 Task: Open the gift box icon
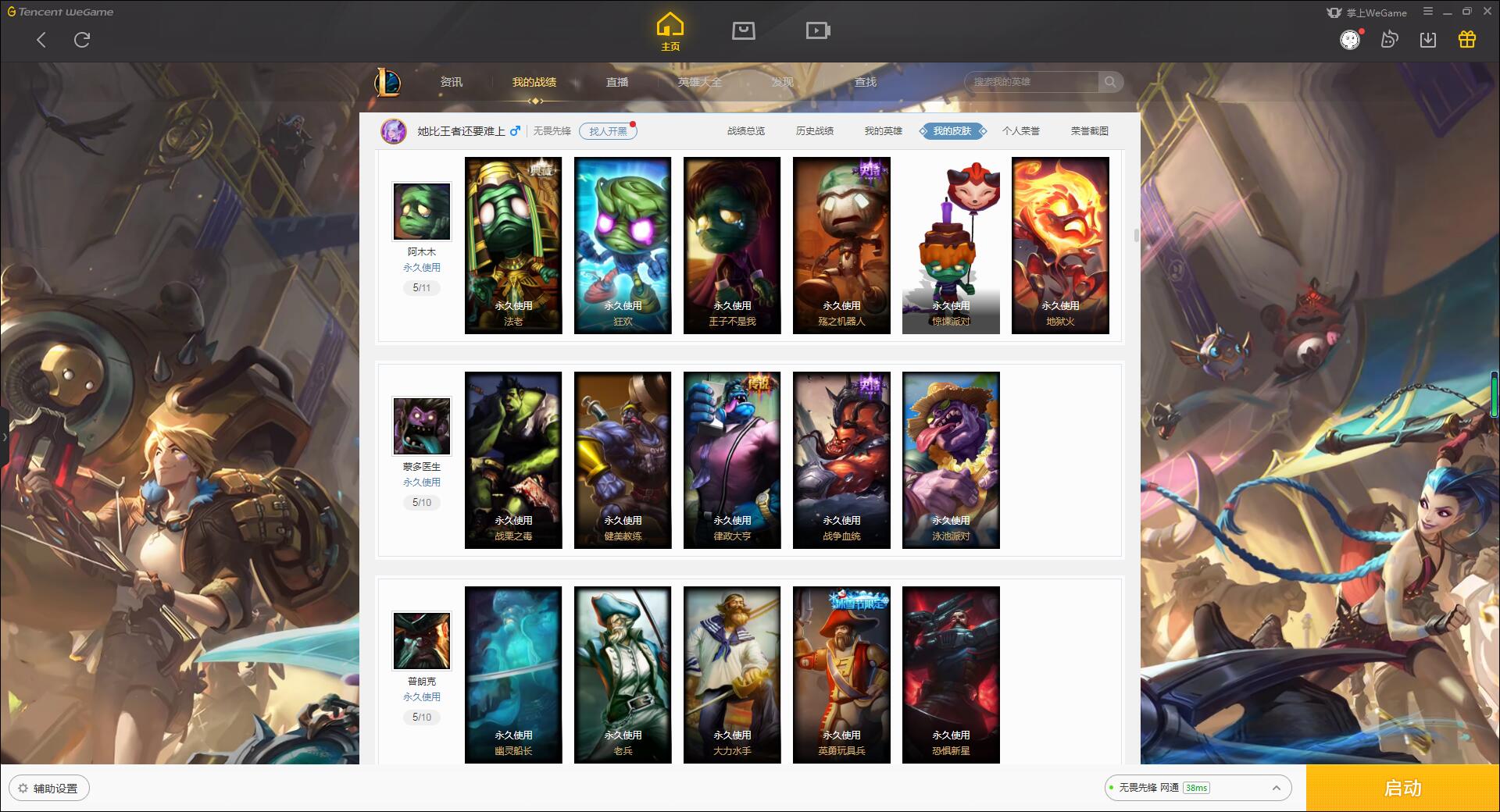1467,40
